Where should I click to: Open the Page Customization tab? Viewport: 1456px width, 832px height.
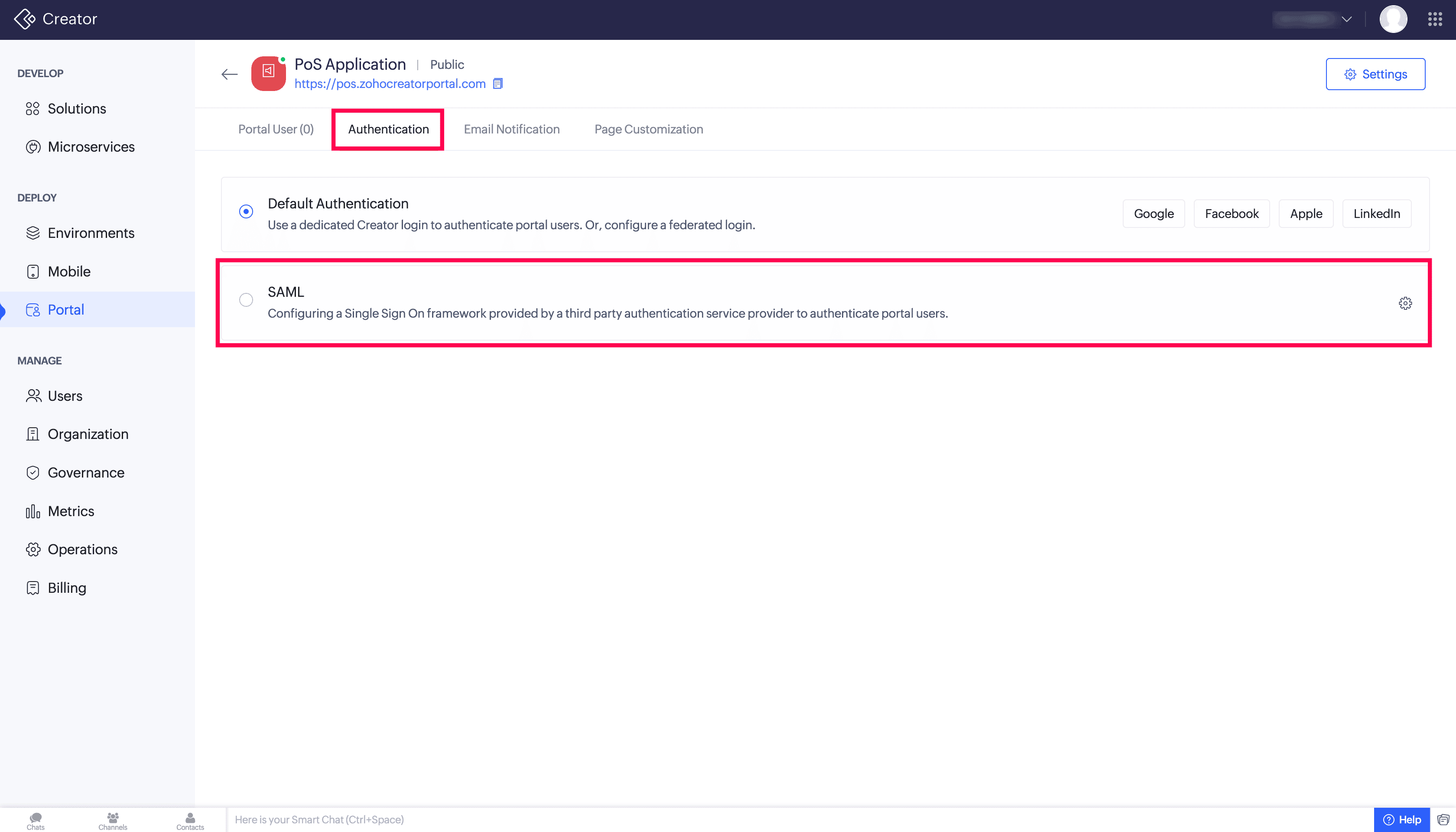(x=648, y=129)
